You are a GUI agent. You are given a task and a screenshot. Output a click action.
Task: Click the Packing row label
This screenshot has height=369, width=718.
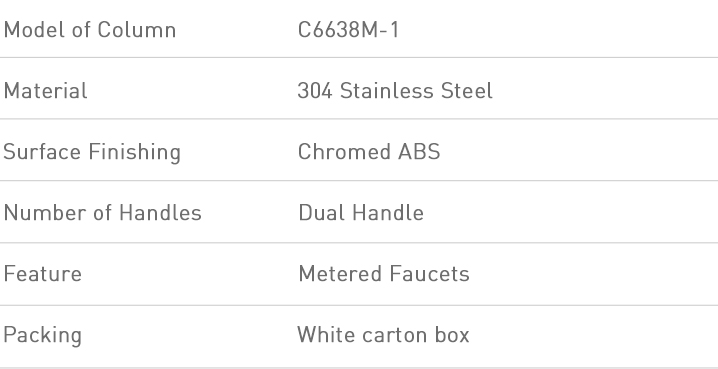(x=43, y=336)
